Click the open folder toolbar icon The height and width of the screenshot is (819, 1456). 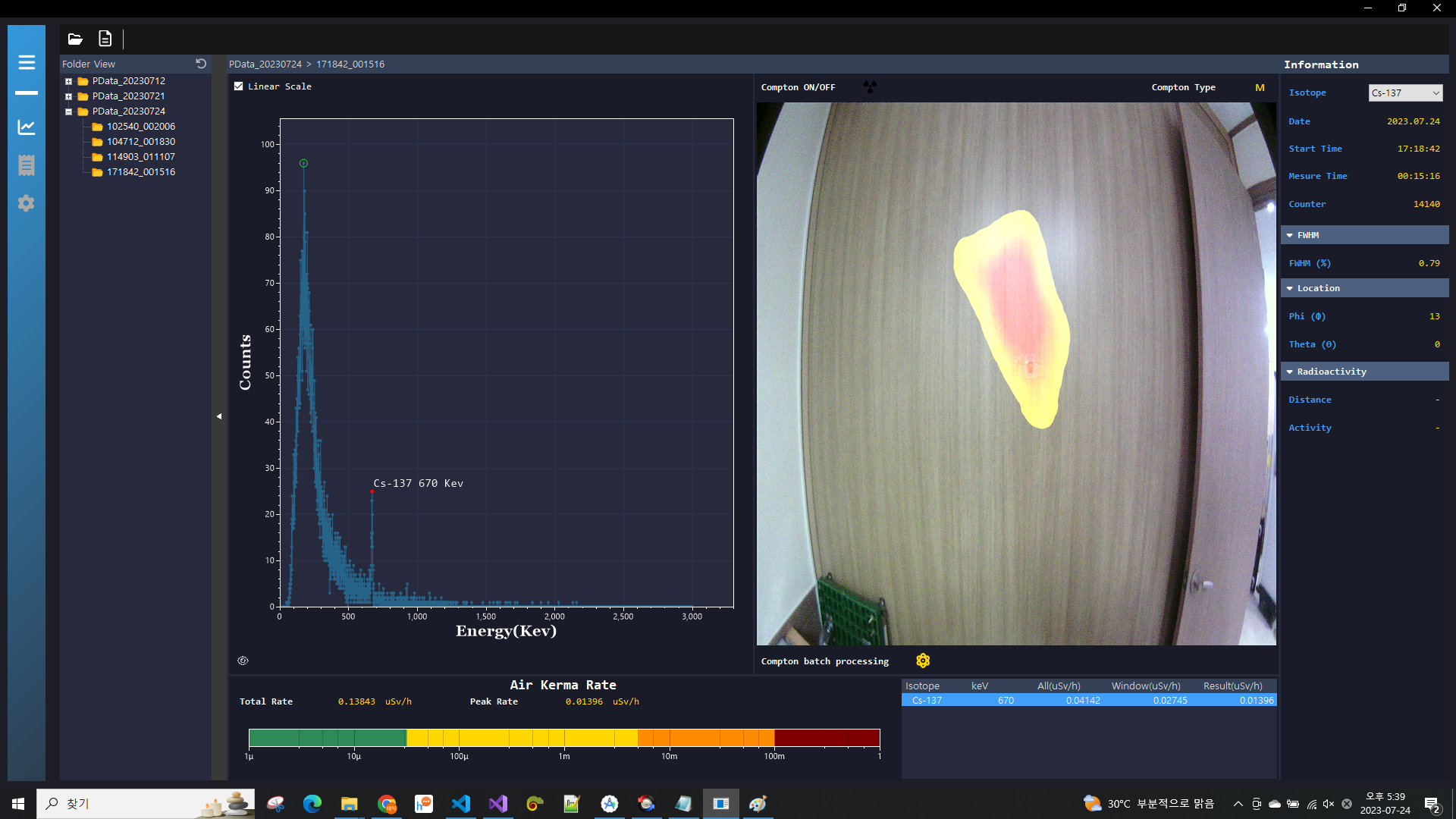tap(75, 39)
